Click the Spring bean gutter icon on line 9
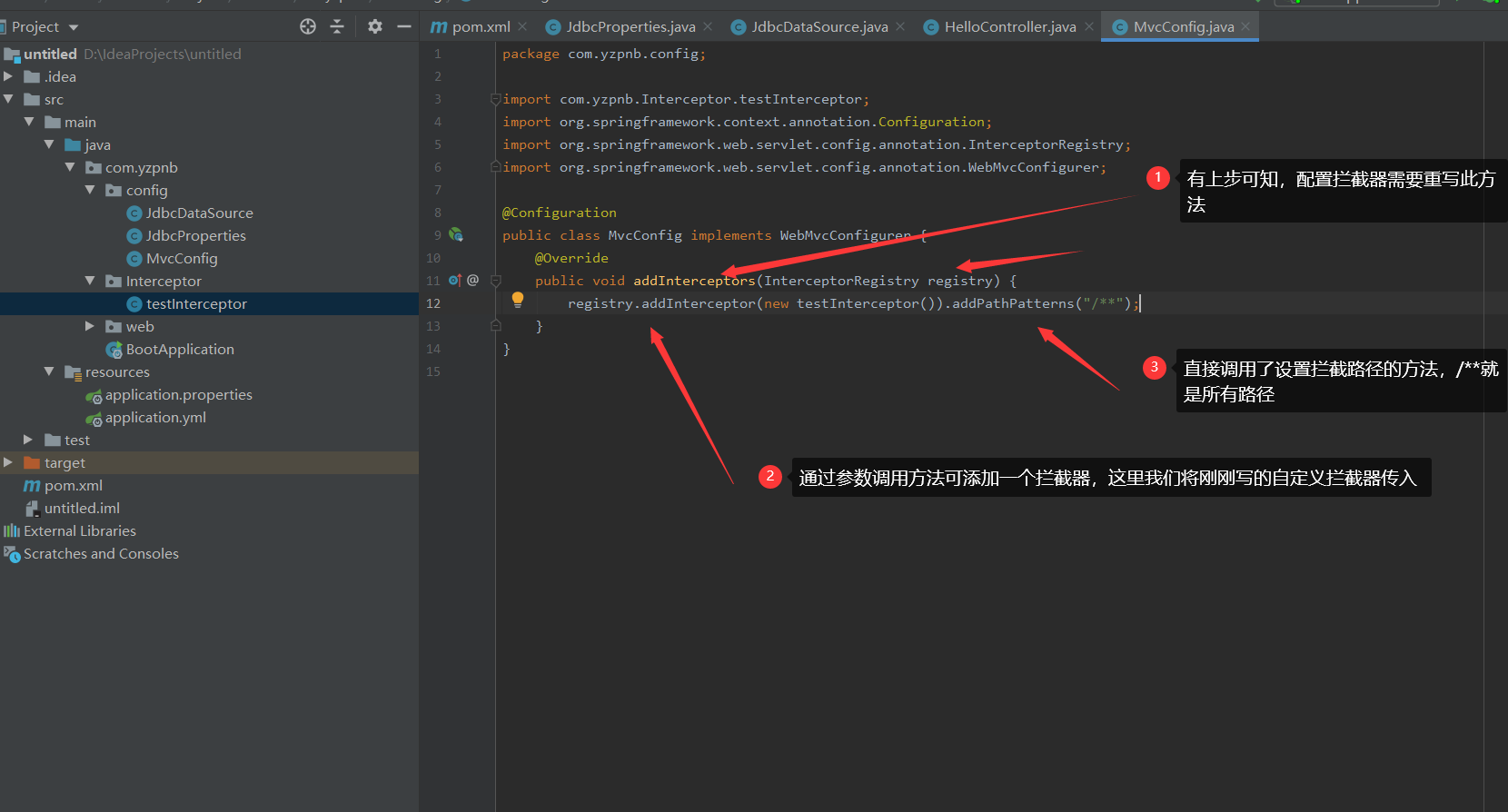Screen dimensions: 1508x812 456,235
